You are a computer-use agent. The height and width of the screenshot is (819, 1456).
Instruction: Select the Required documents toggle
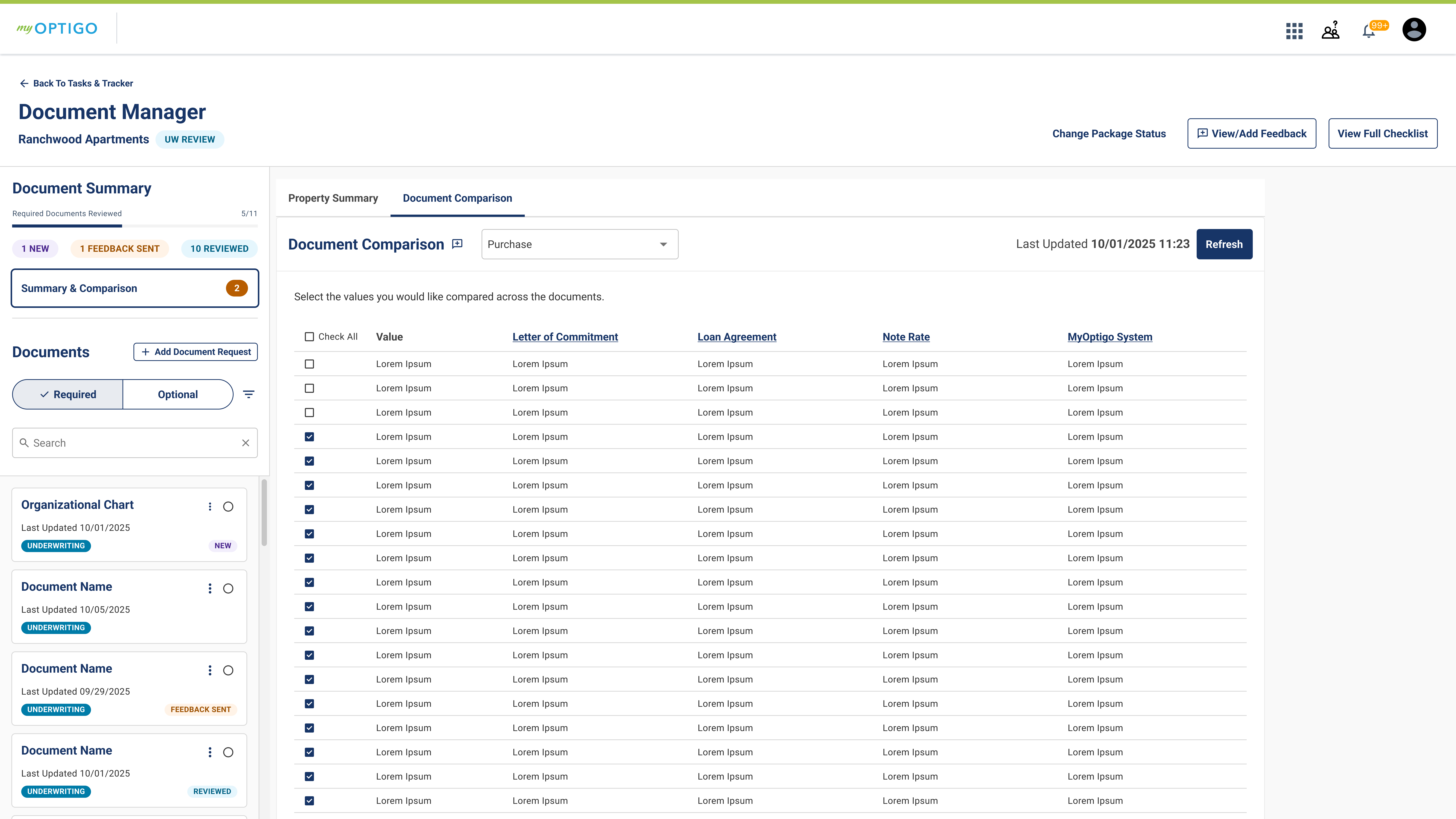click(x=68, y=395)
